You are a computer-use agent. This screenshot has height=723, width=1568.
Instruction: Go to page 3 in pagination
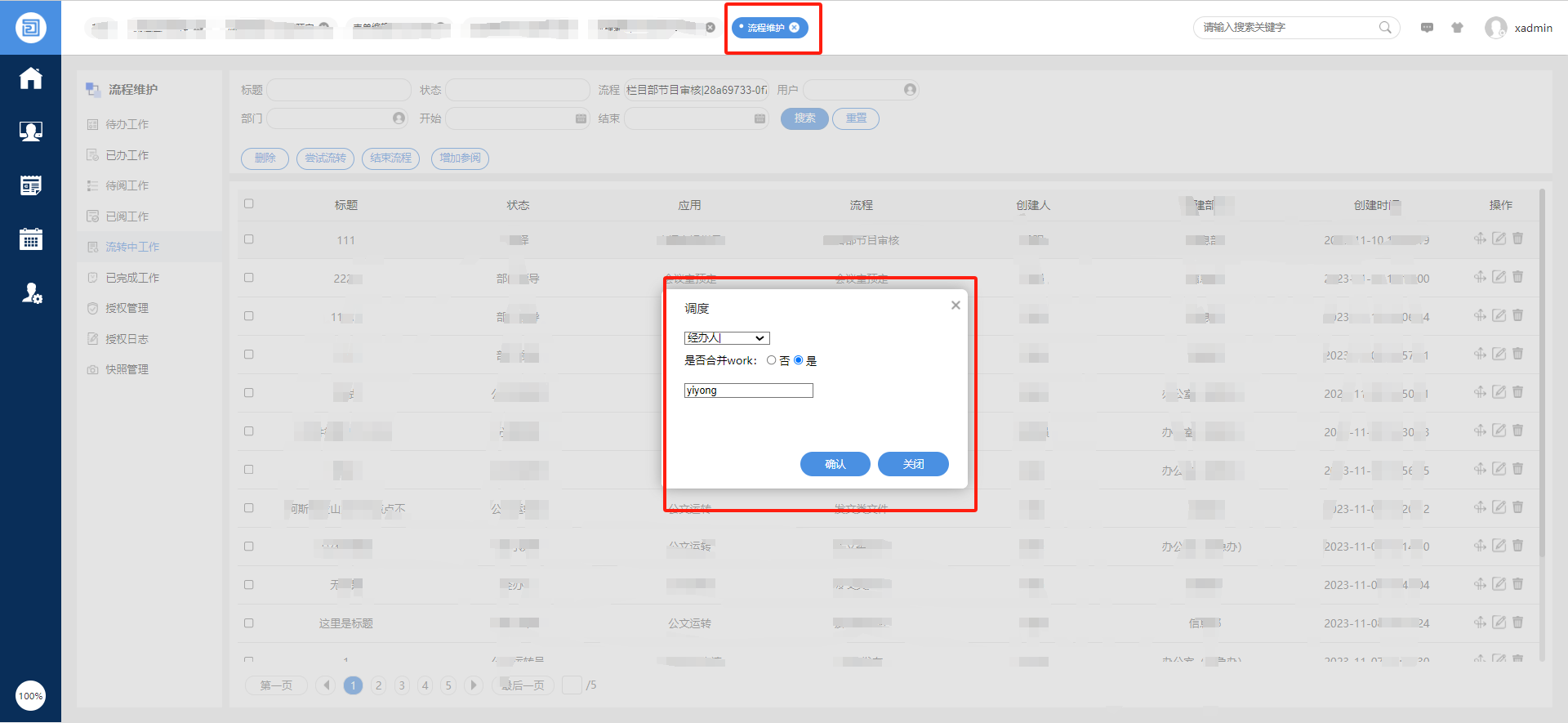402,685
